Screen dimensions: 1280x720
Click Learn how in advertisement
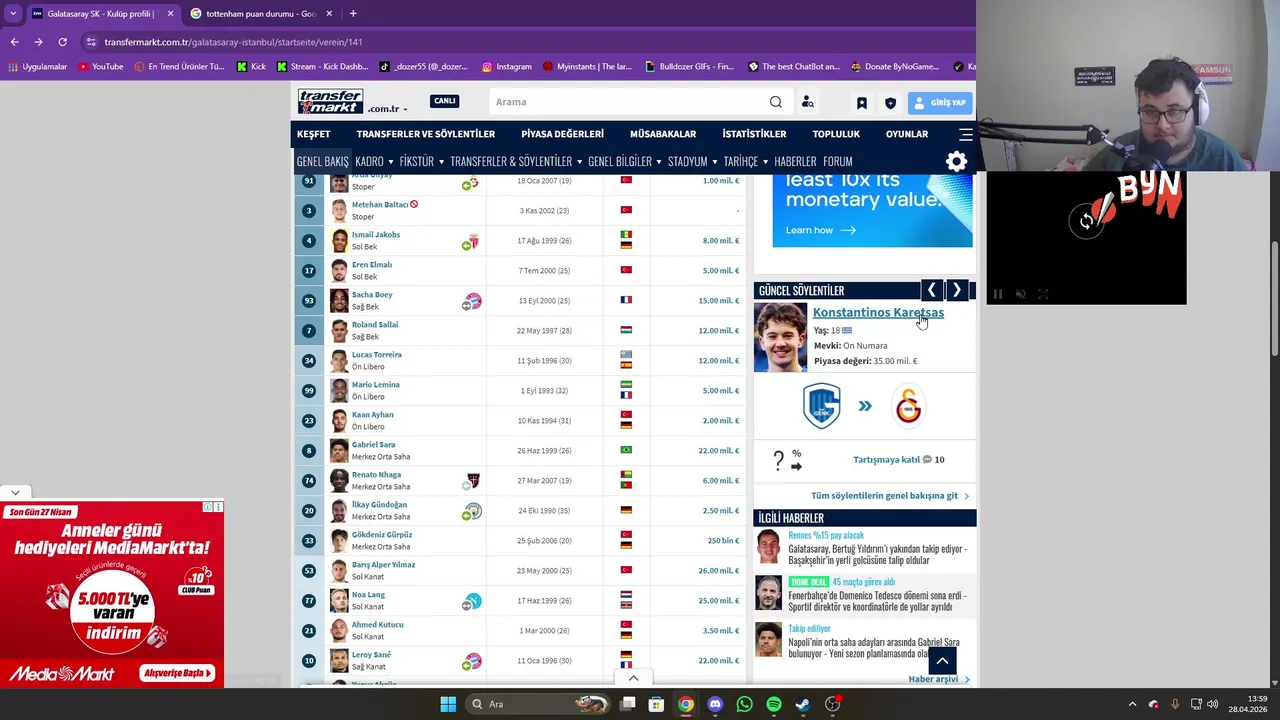pyautogui.click(x=821, y=230)
